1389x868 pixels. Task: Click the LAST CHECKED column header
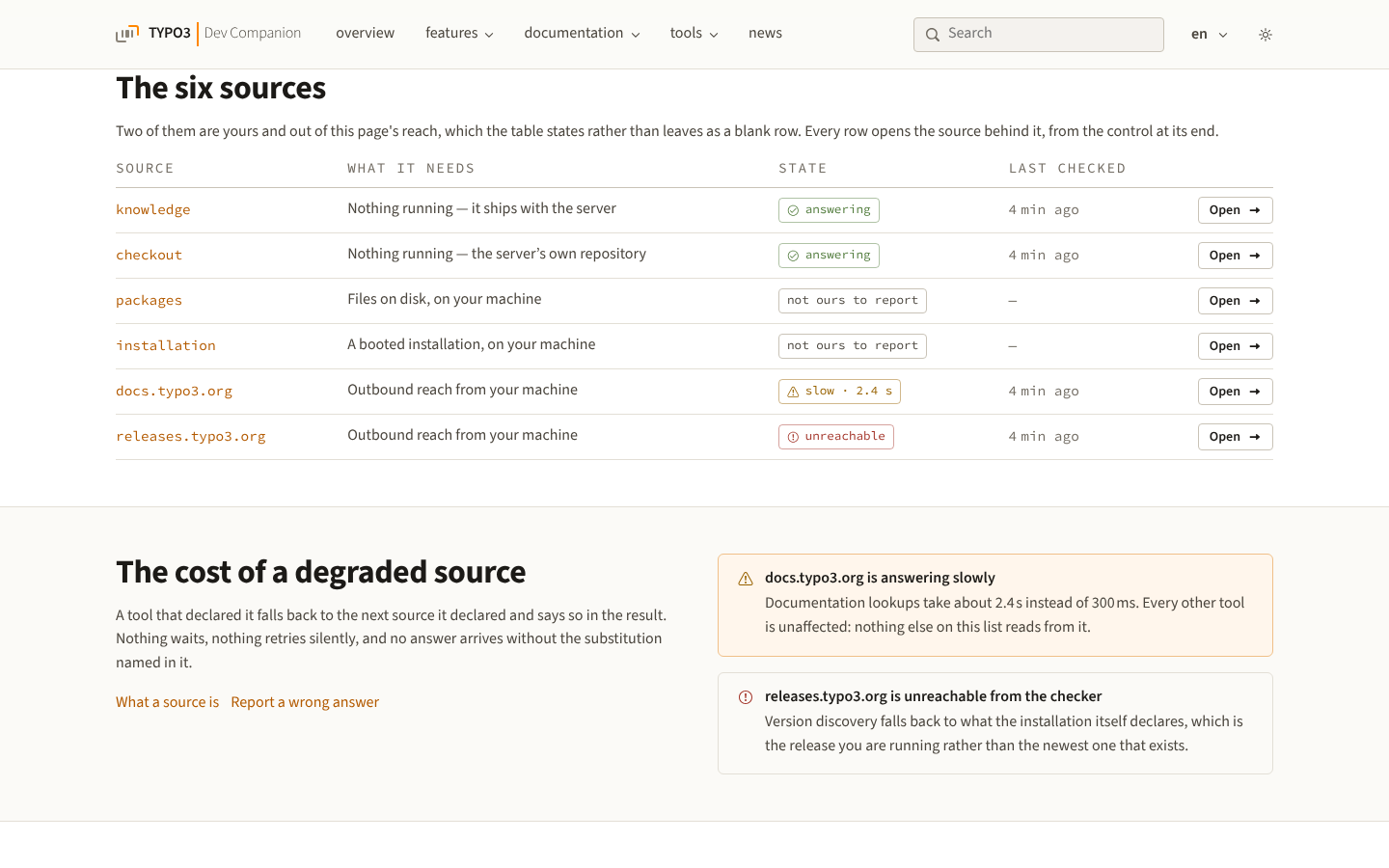pyautogui.click(x=1067, y=169)
